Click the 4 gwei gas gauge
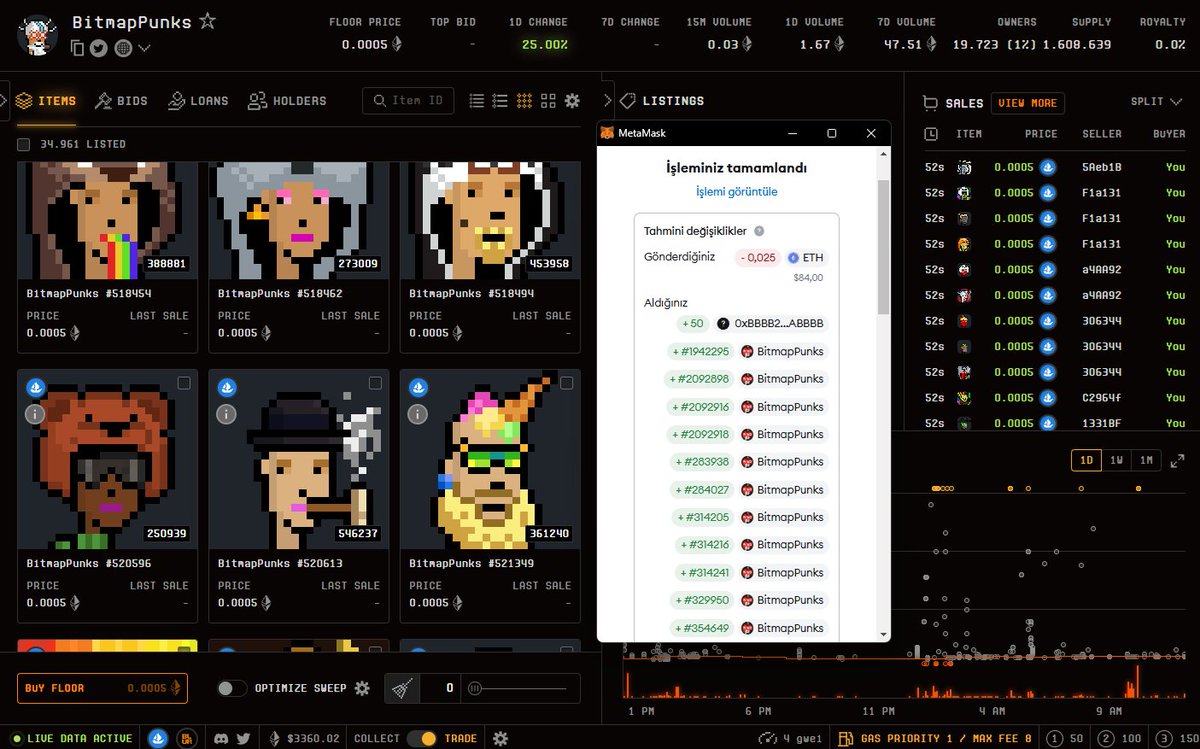This screenshot has height=749, width=1200. pos(790,738)
